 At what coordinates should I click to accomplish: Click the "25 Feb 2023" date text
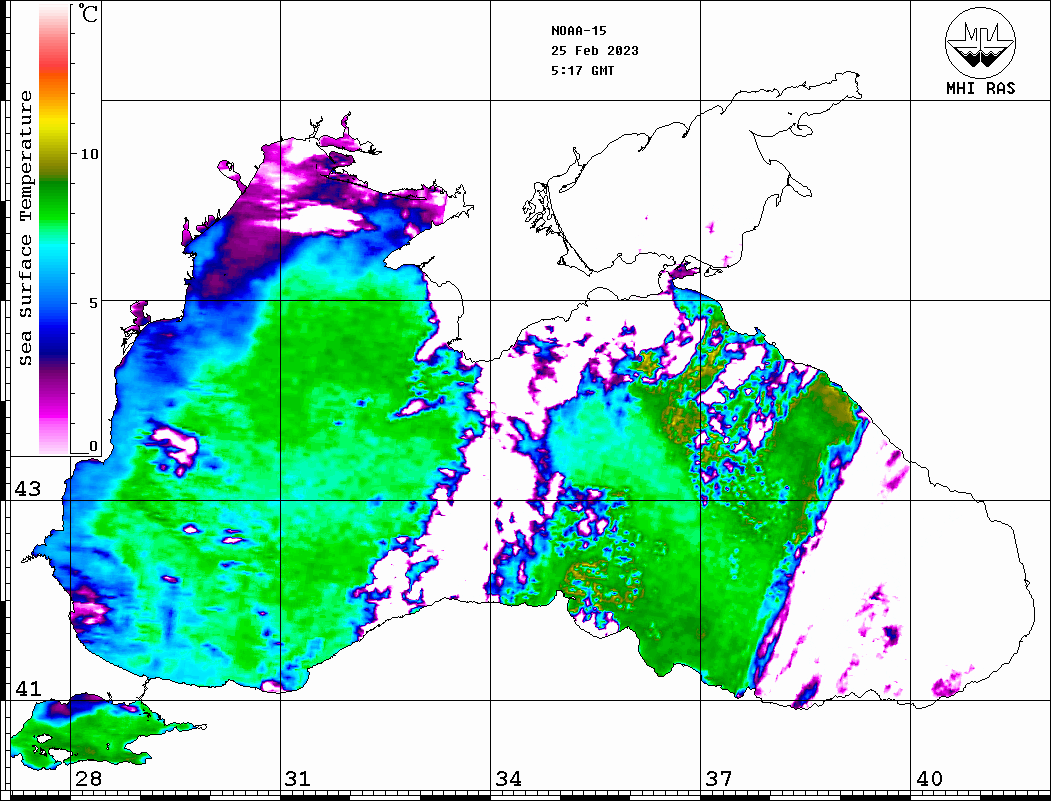pyautogui.click(x=595, y=51)
